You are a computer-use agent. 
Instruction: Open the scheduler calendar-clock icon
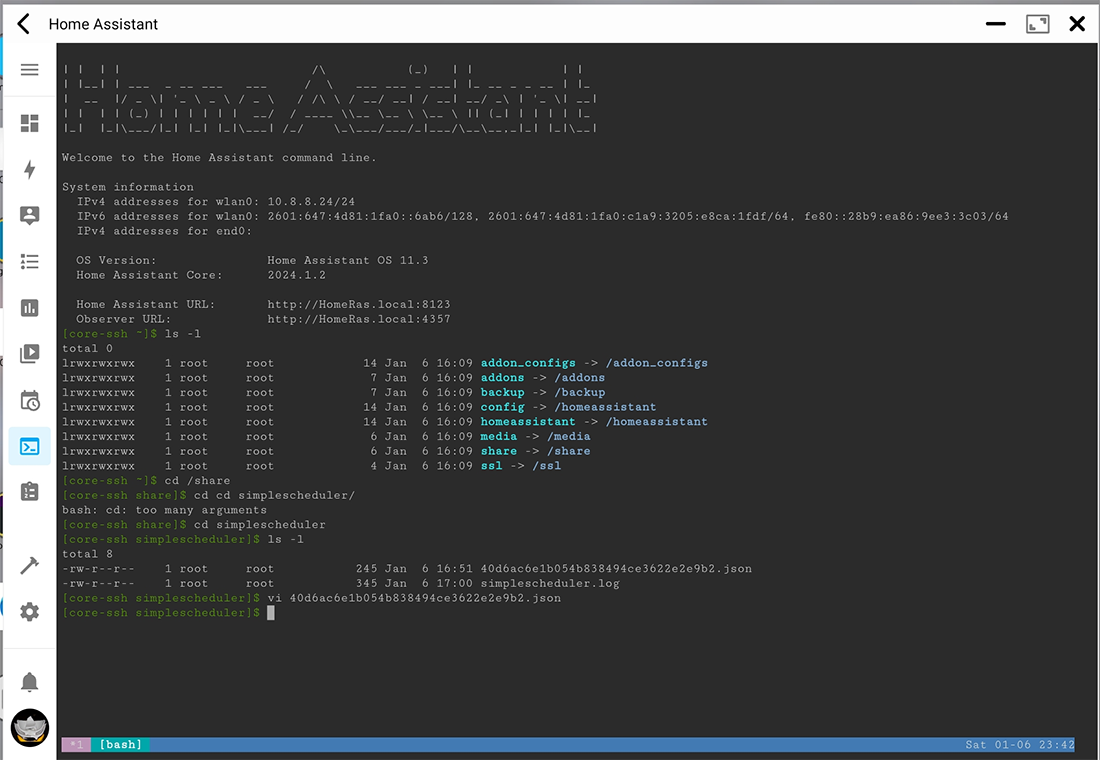coord(29,400)
